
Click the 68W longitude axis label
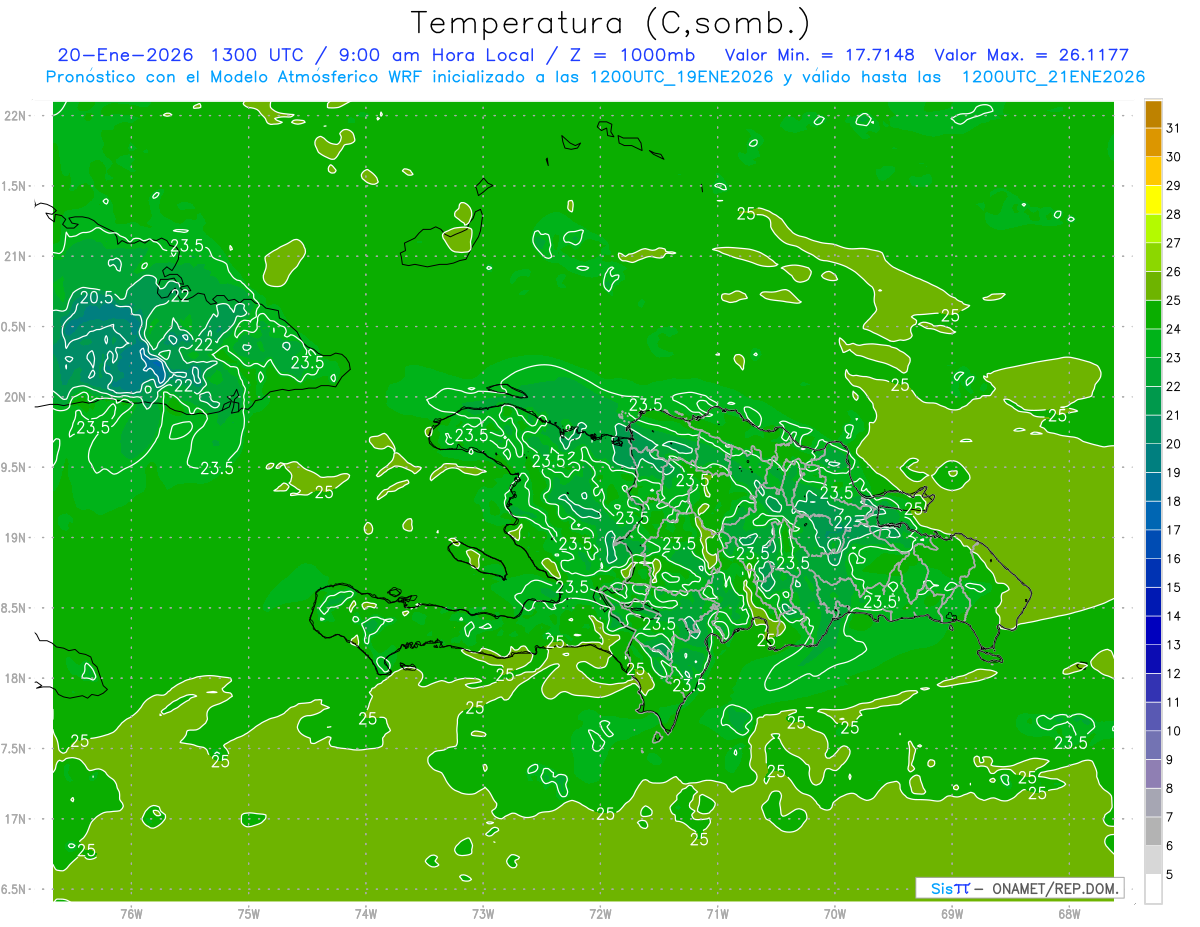click(x=1069, y=914)
